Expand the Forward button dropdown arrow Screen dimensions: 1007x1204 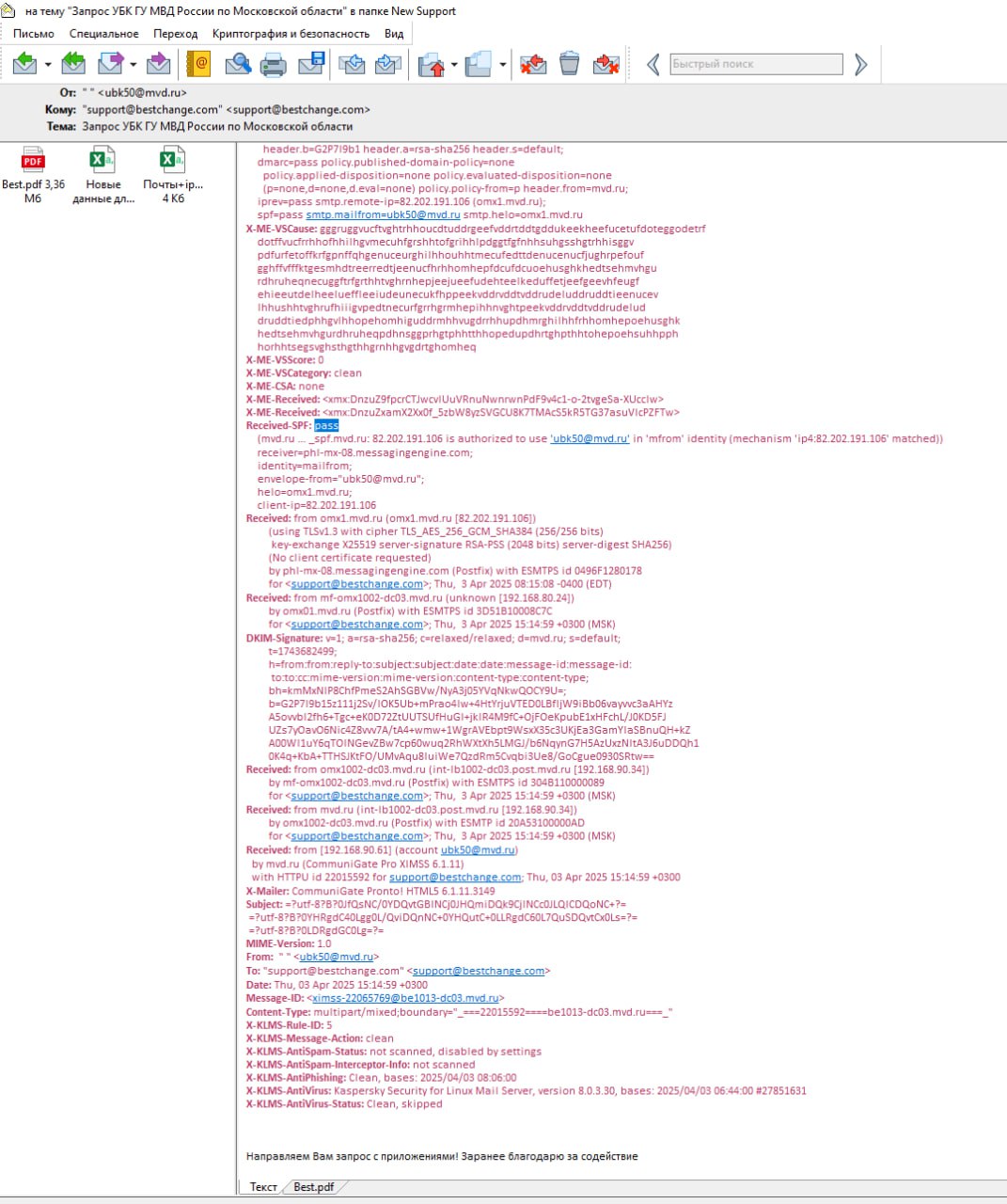[133, 65]
